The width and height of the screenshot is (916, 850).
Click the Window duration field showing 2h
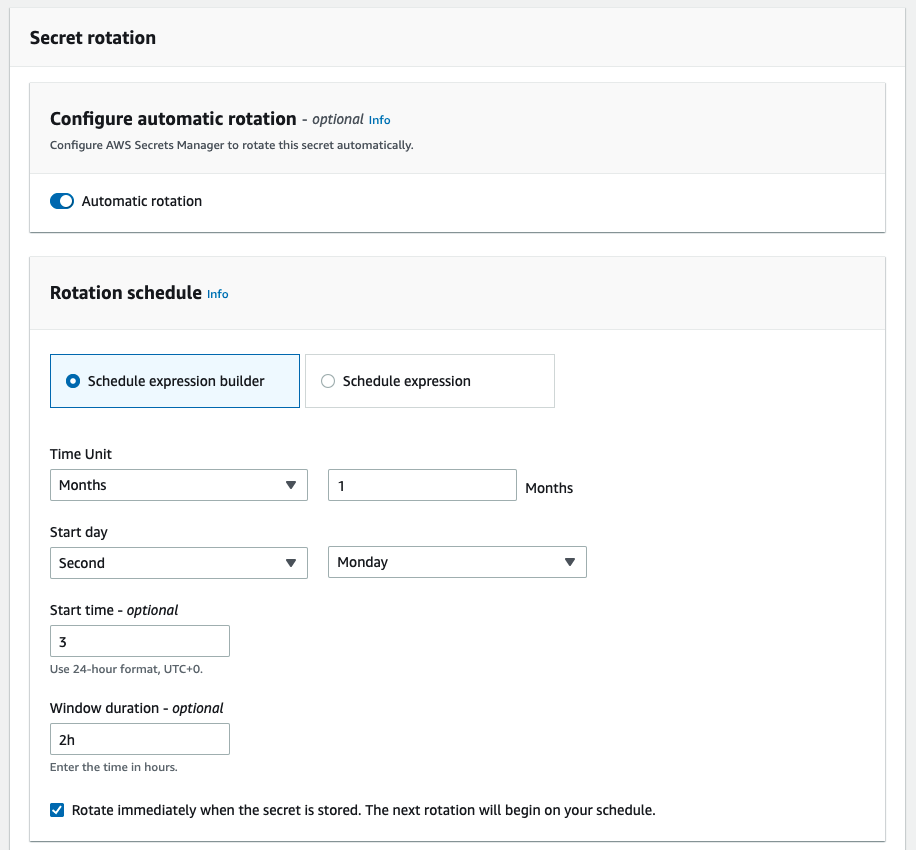[x=139, y=739]
